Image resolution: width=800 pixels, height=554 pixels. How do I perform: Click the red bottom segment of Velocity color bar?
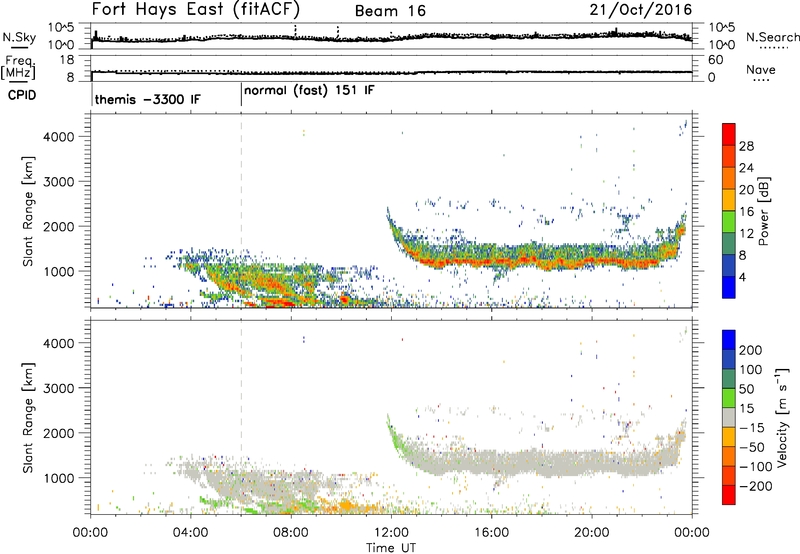729,495
